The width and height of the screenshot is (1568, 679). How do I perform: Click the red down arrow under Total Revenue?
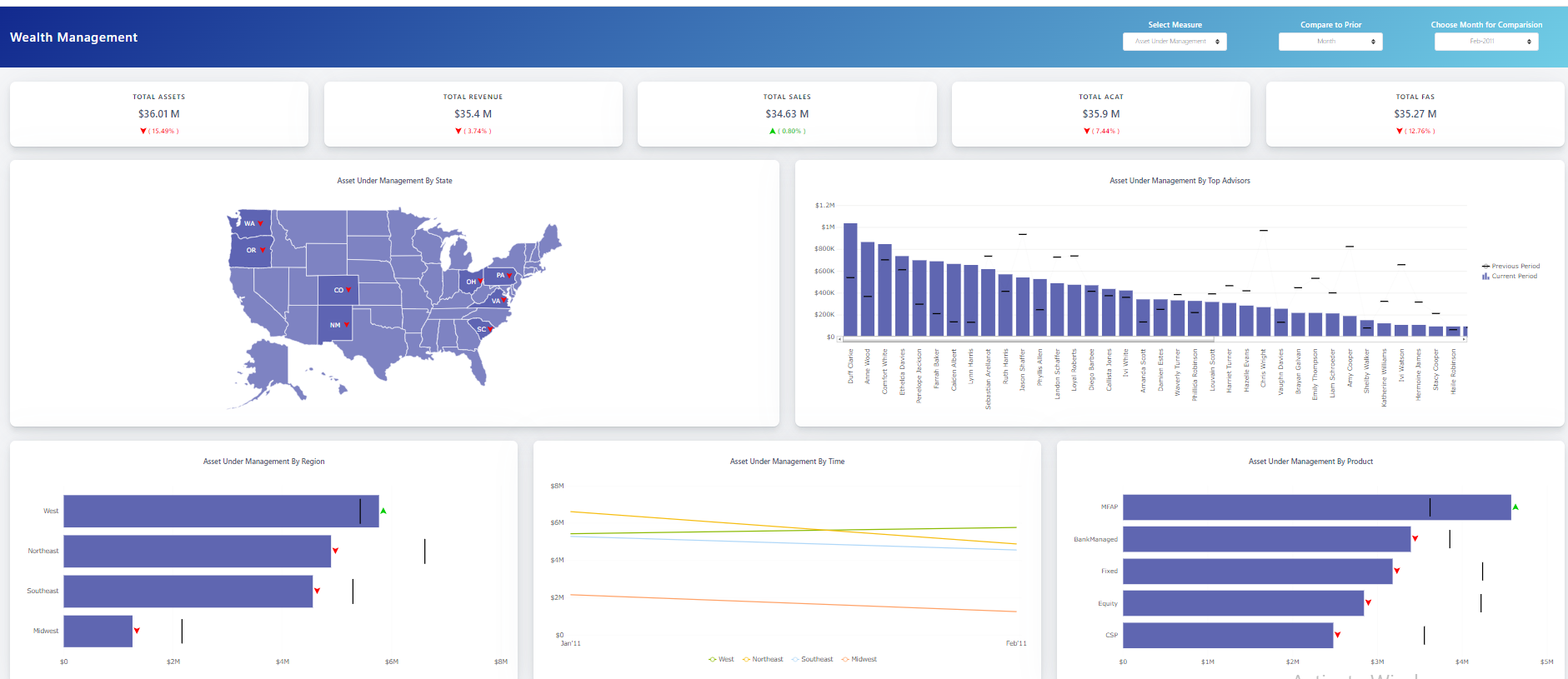[x=458, y=132]
